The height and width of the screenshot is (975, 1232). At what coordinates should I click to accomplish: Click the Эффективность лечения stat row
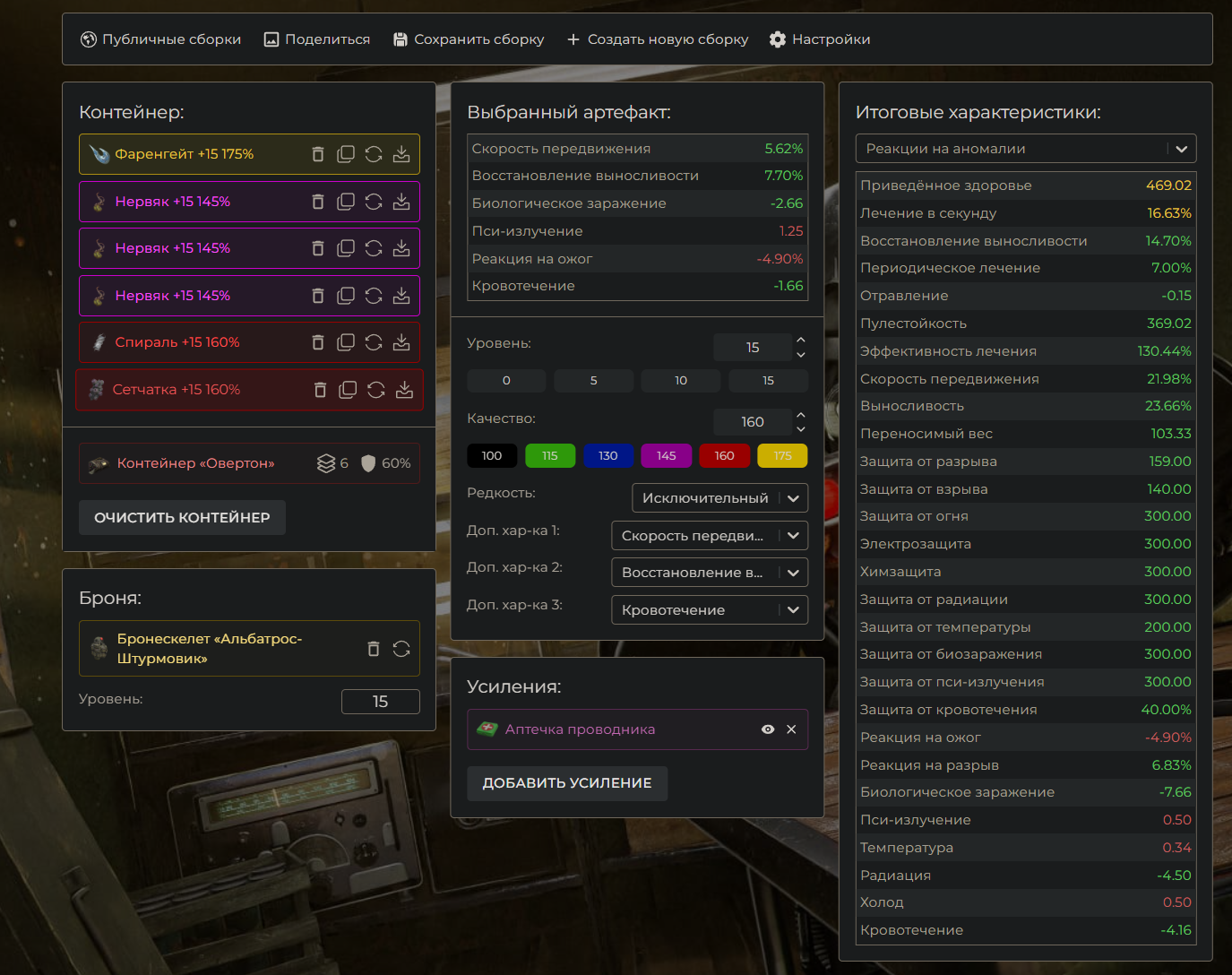tap(1026, 351)
